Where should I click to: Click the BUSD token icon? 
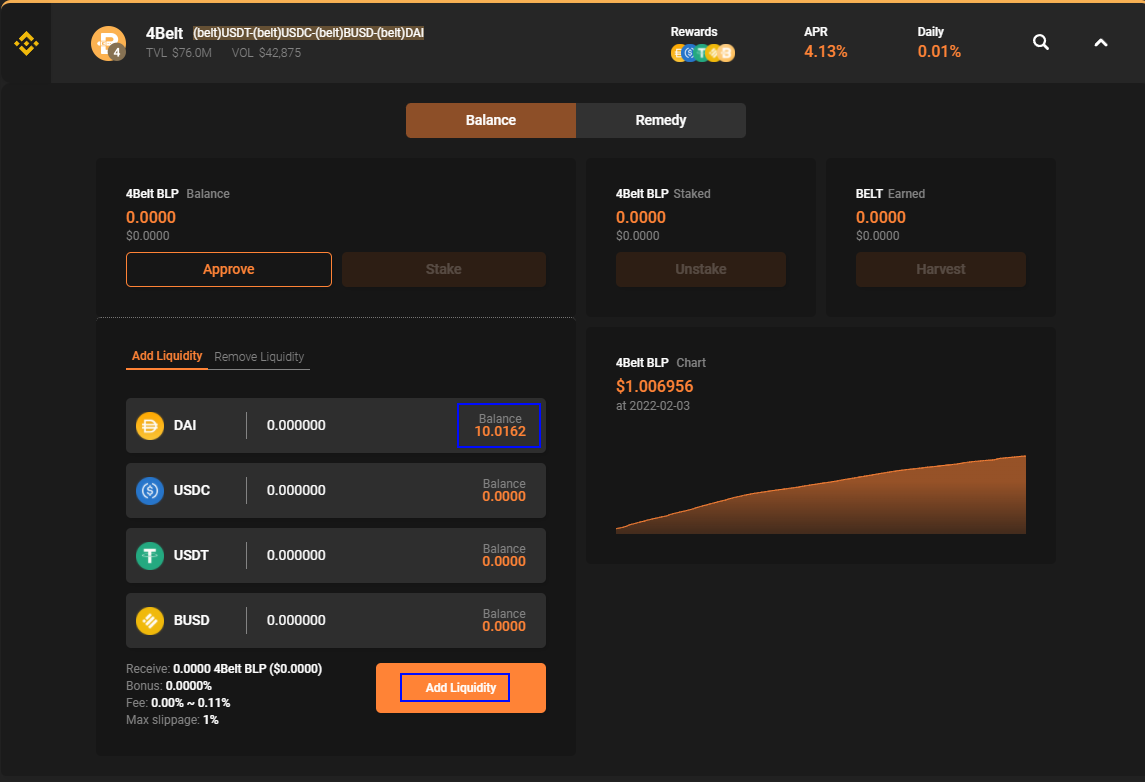click(150, 621)
